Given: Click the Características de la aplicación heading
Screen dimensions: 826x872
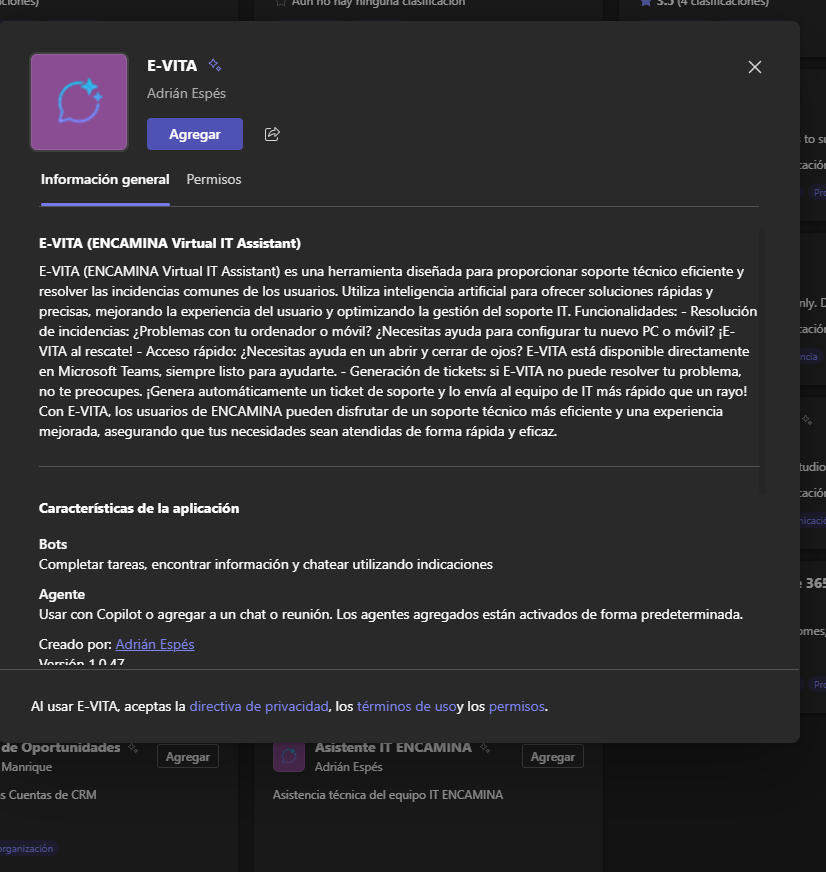Looking at the screenshot, I should click(139, 508).
